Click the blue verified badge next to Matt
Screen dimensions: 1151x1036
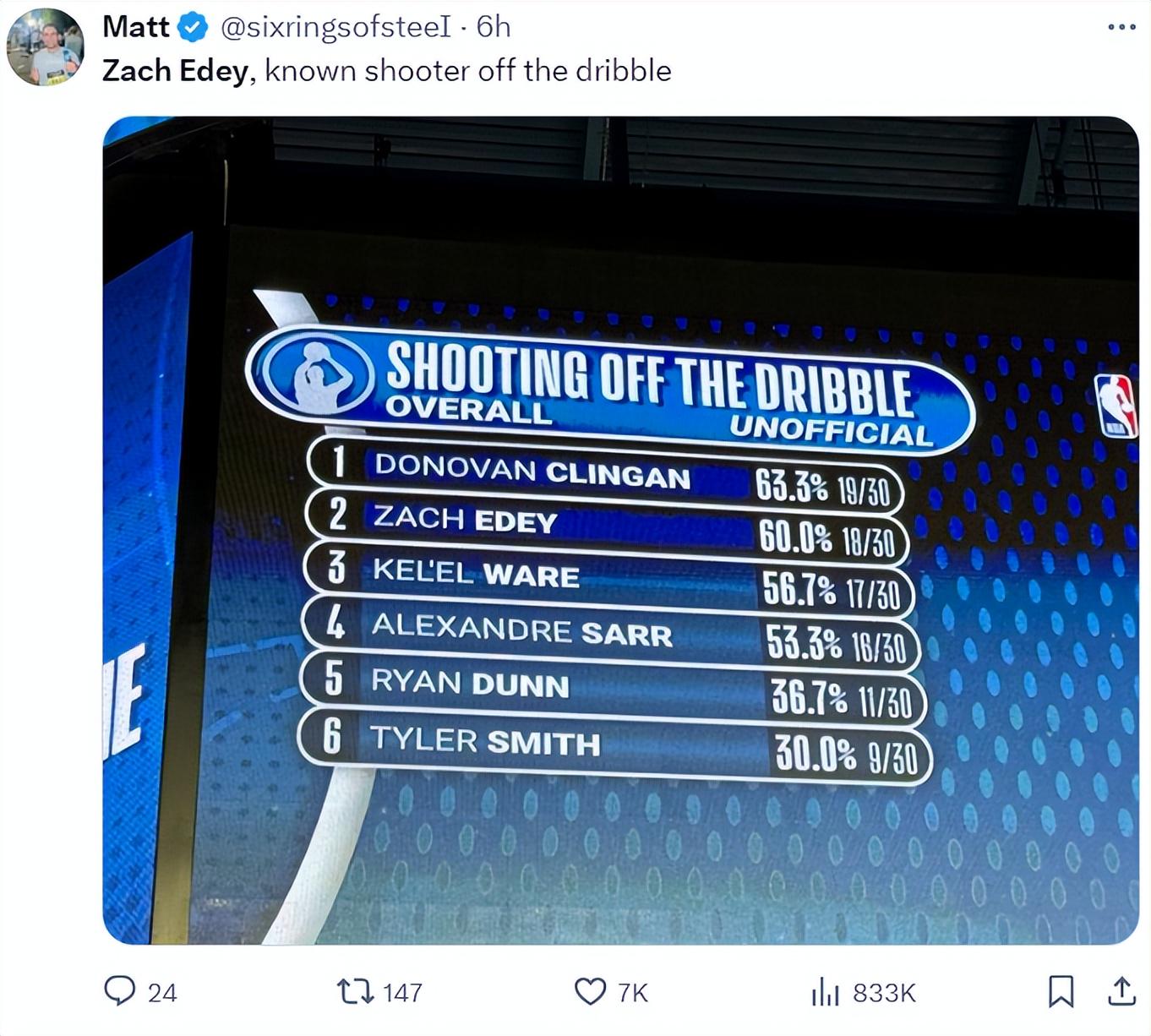tap(194, 27)
